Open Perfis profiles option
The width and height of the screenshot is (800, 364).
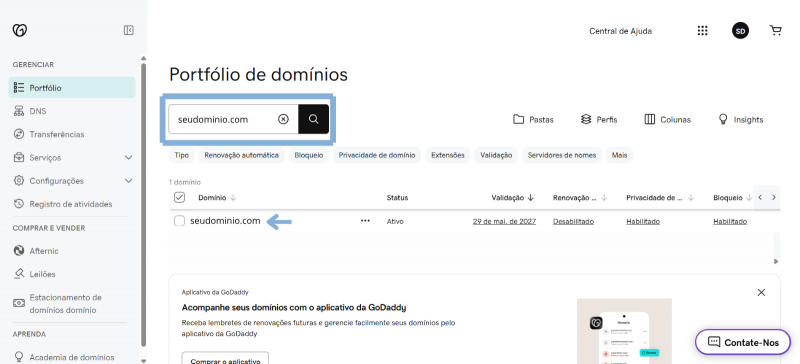pyautogui.click(x=599, y=119)
